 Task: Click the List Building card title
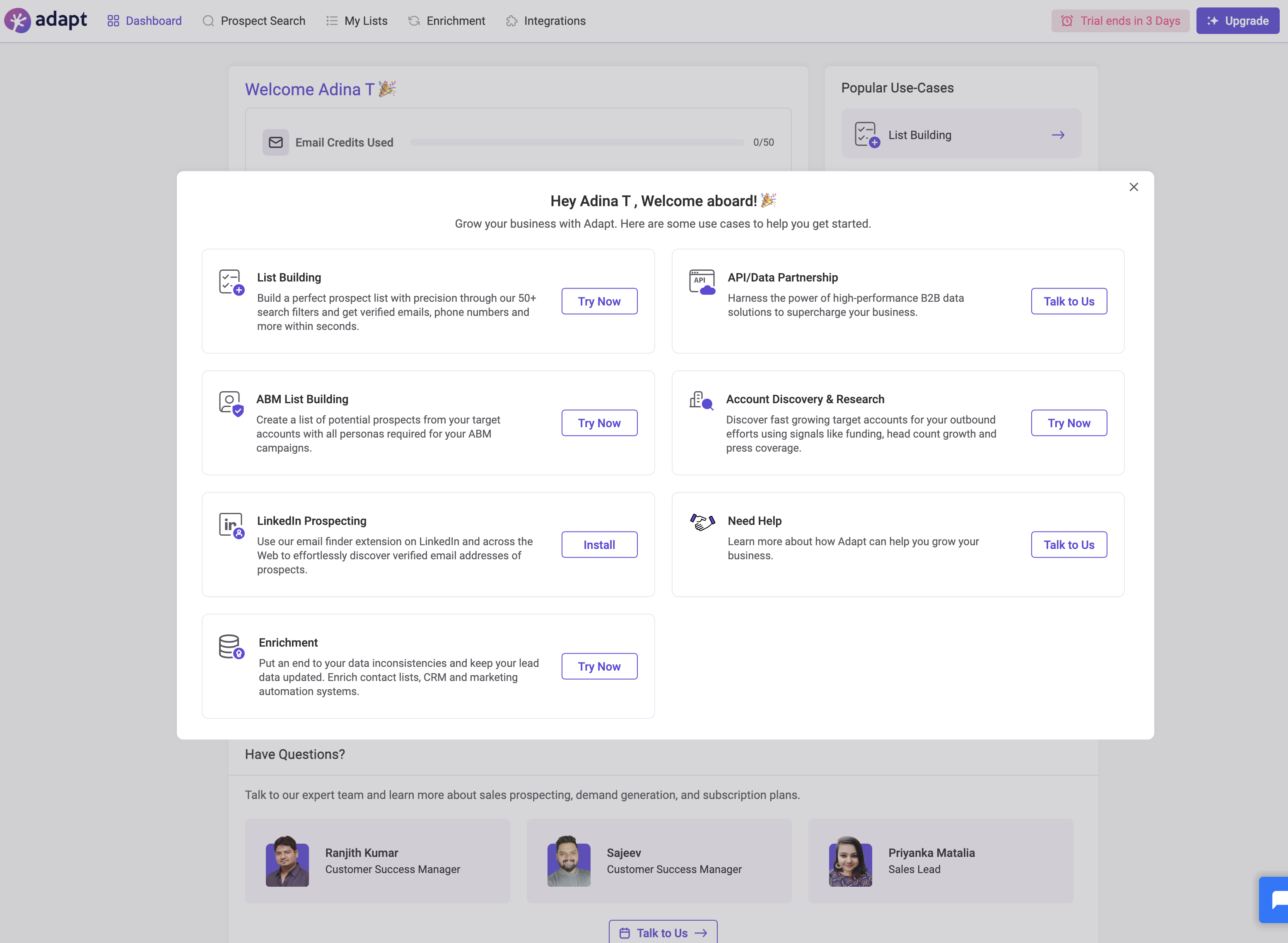(x=289, y=277)
